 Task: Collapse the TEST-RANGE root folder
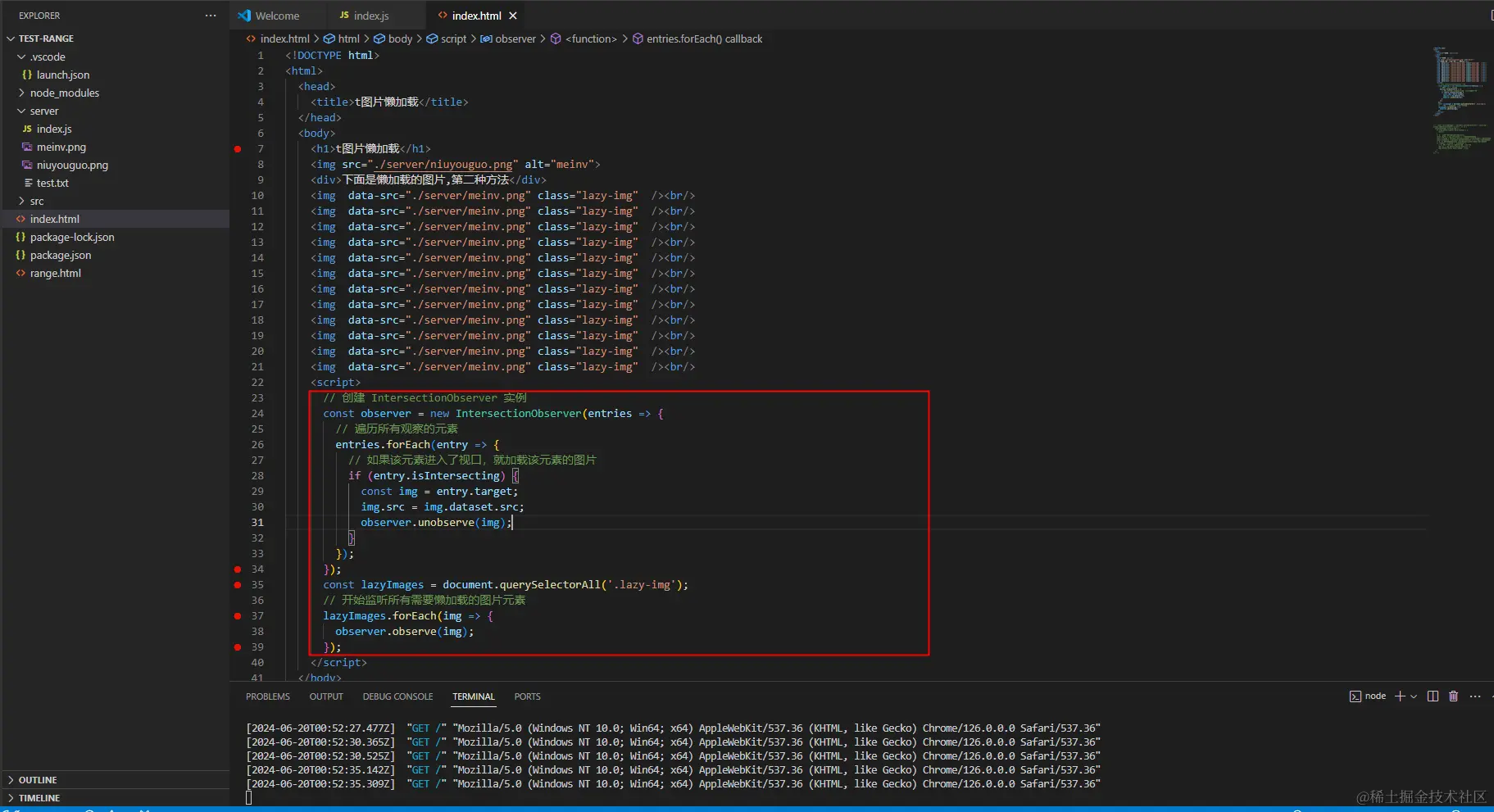click(x=11, y=39)
